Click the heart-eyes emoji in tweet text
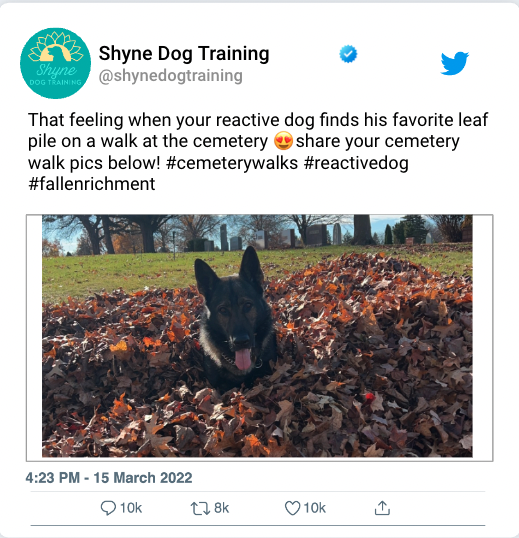Screen dimensions: 519x538 283,141
